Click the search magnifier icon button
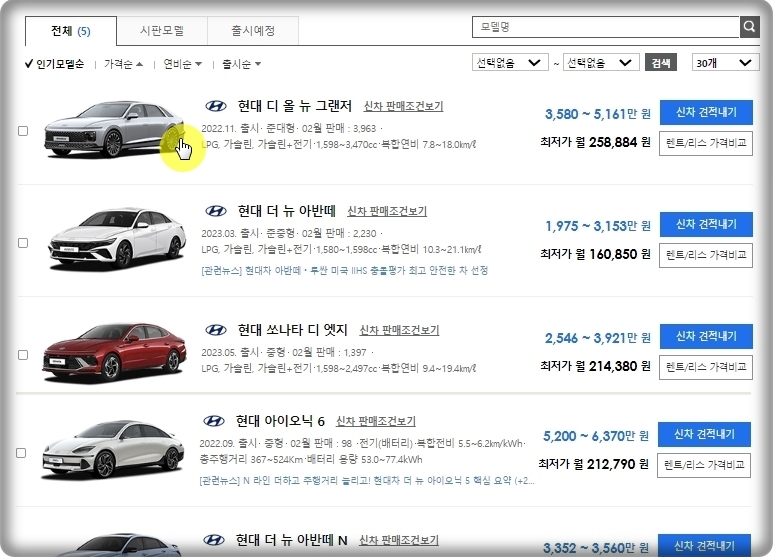The height and width of the screenshot is (557, 773). tap(749, 27)
